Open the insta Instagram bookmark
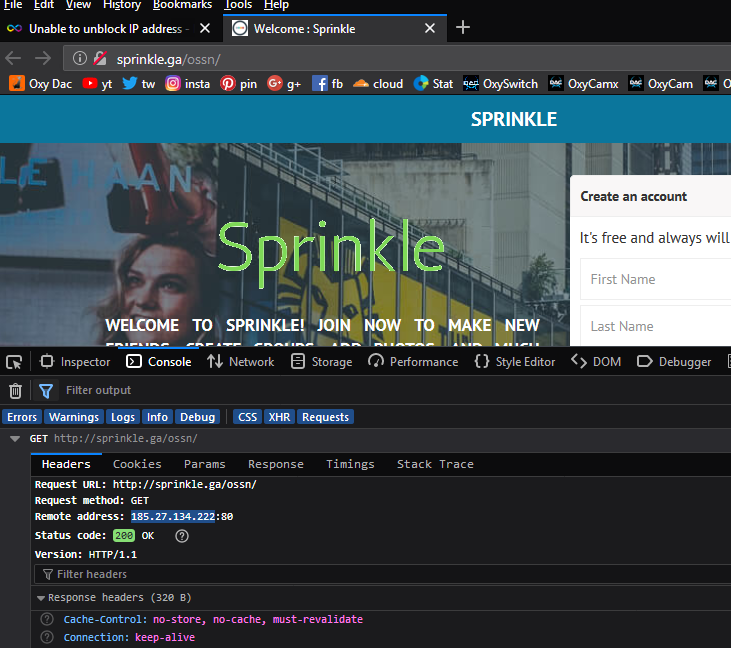The width and height of the screenshot is (731, 648). pos(187,84)
